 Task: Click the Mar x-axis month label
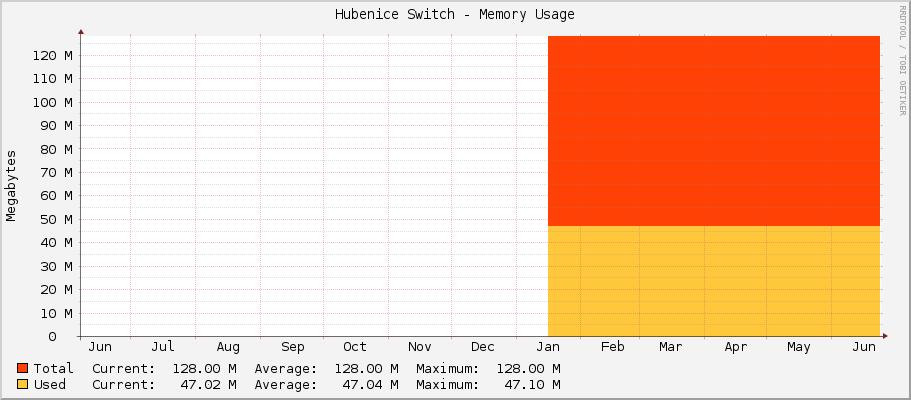[x=670, y=347]
